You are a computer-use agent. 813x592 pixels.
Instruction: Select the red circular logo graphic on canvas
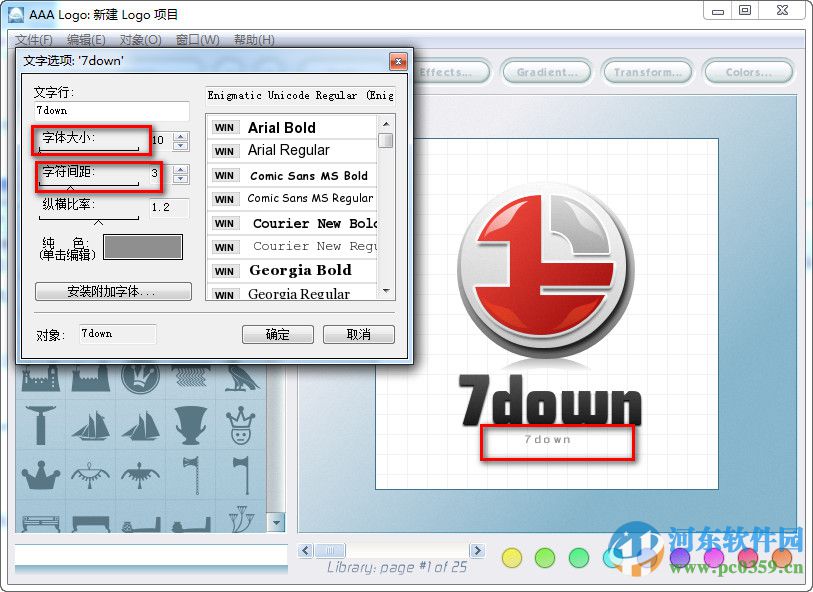pos(545,269)
